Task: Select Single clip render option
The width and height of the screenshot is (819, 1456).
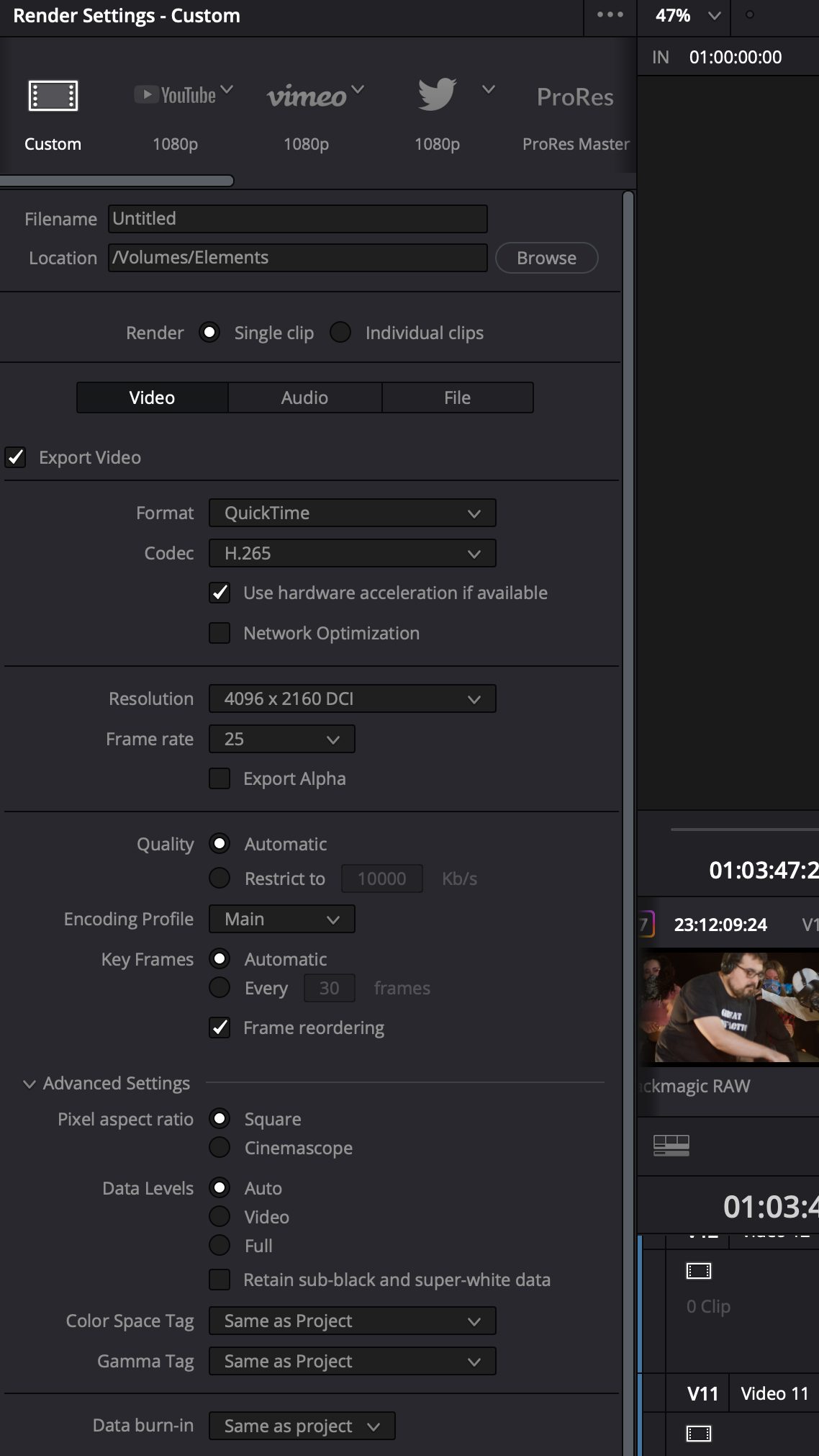Action: [x=209, y=333]
